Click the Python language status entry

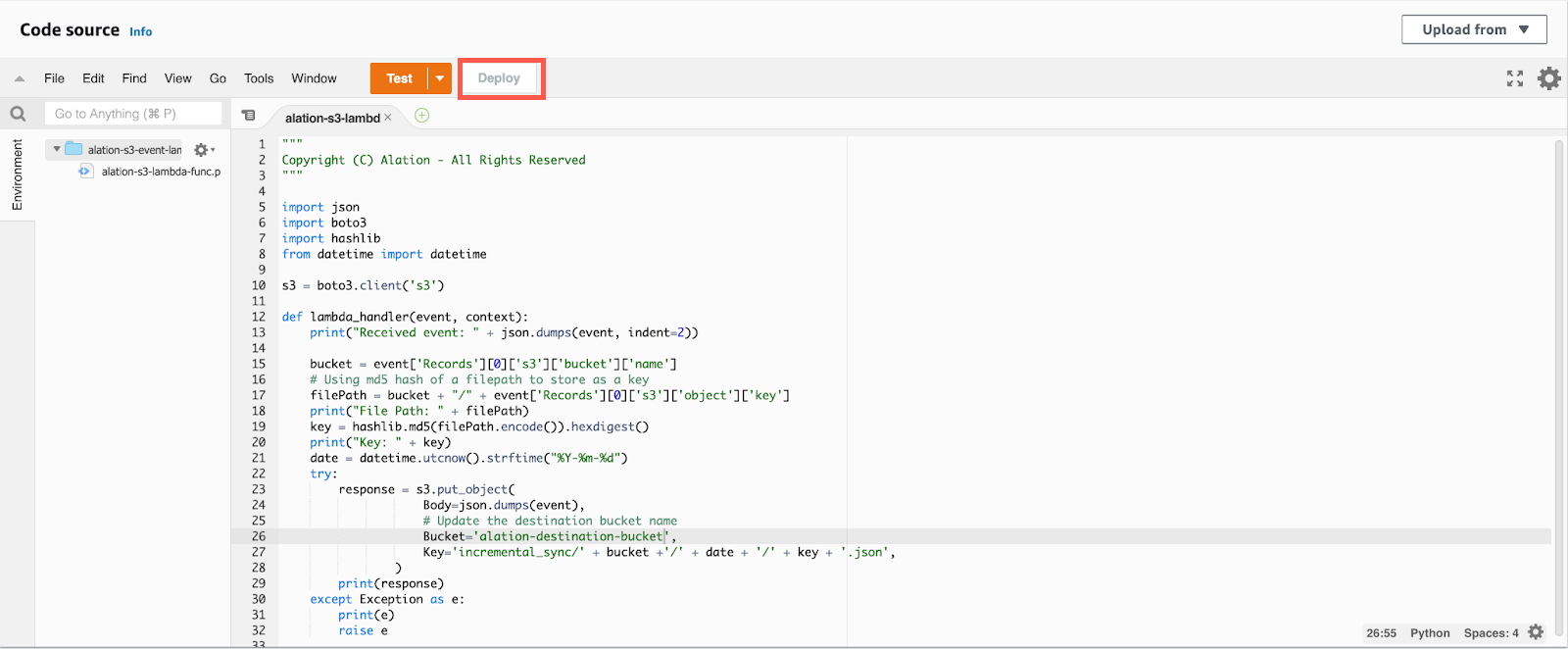1430,633
